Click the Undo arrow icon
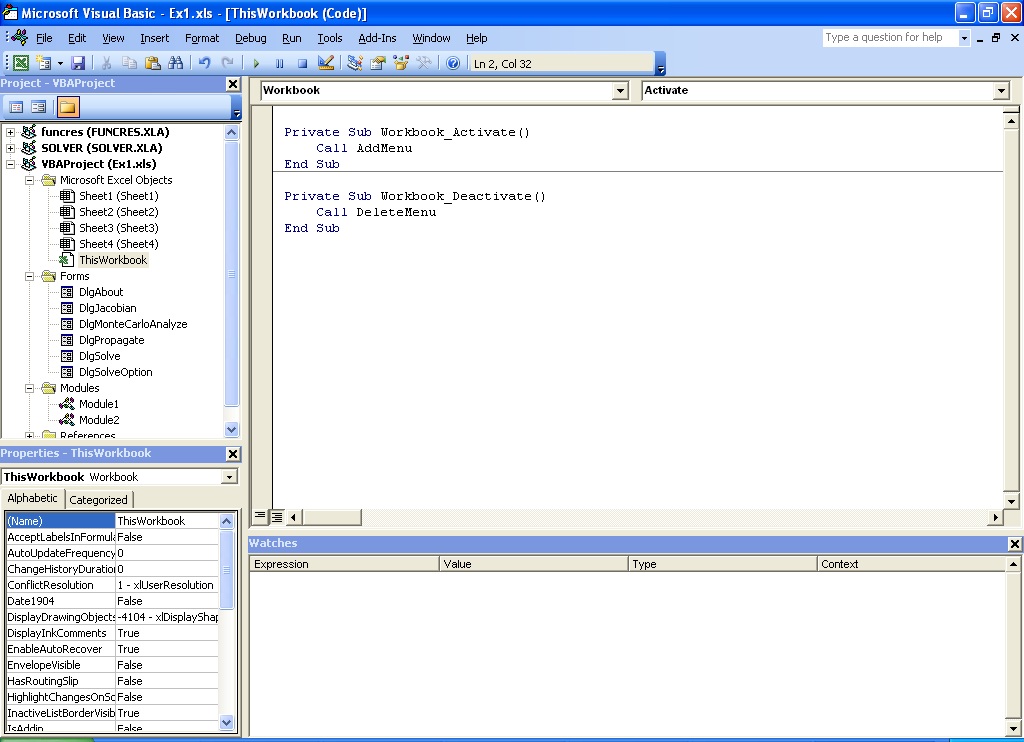The height and width of the screenshot is (742, 1024). click(x=204, y=63)
